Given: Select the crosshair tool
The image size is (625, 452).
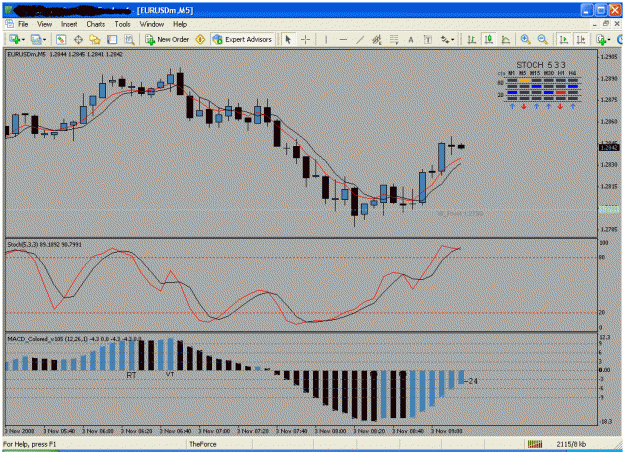Looking at the screenshot, I should pos(305,39).
